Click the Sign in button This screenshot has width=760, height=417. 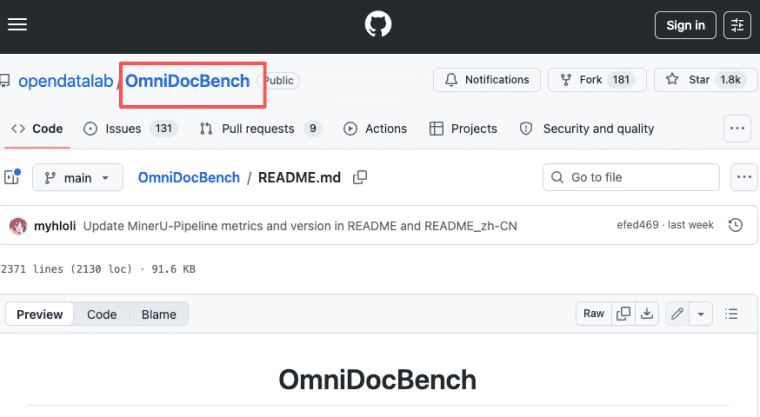click(x=685, y=25)
